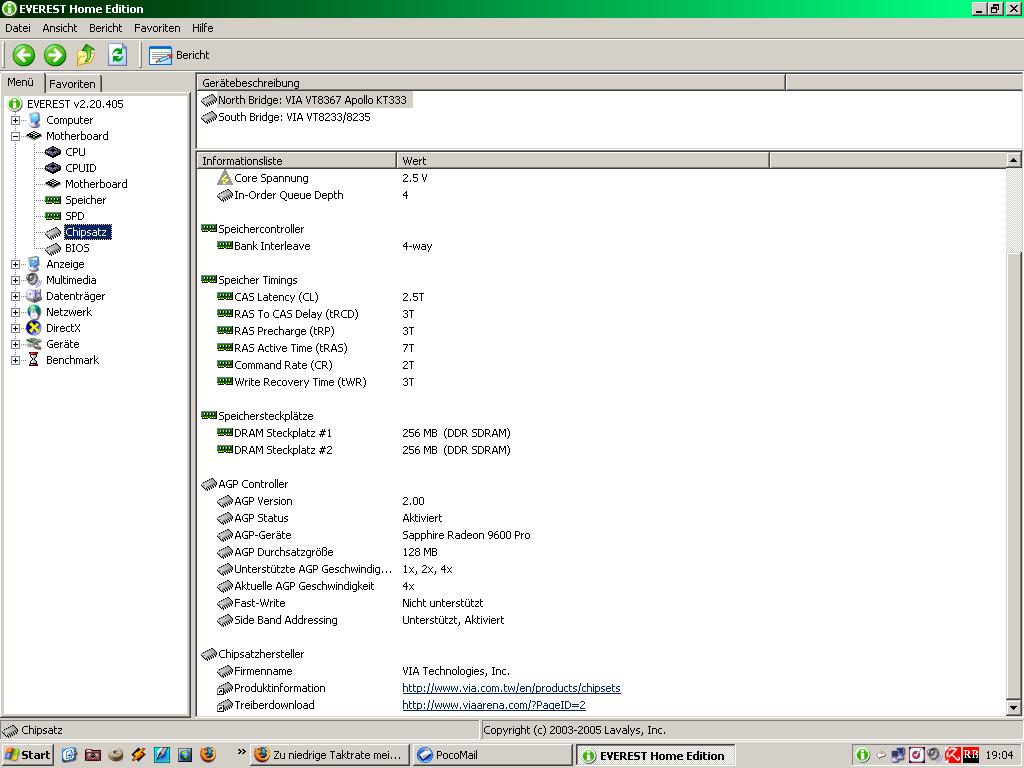
Task: Click the Multimedia icon in tree
Action: pos(34,280)
